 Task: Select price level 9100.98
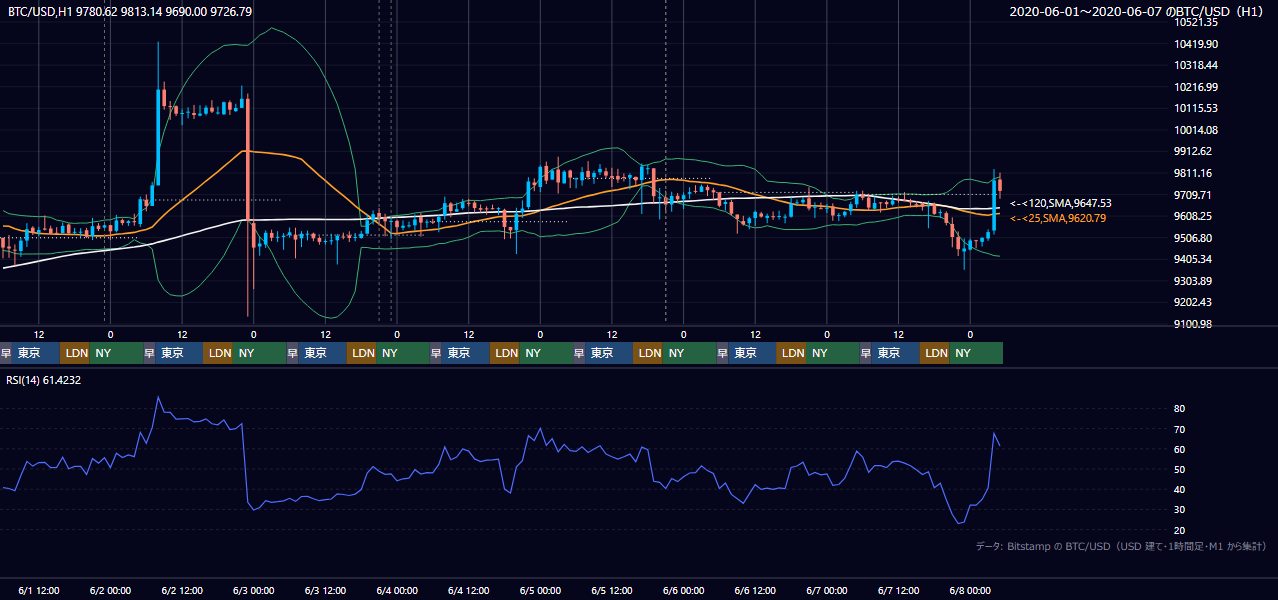click(1194, 324)
